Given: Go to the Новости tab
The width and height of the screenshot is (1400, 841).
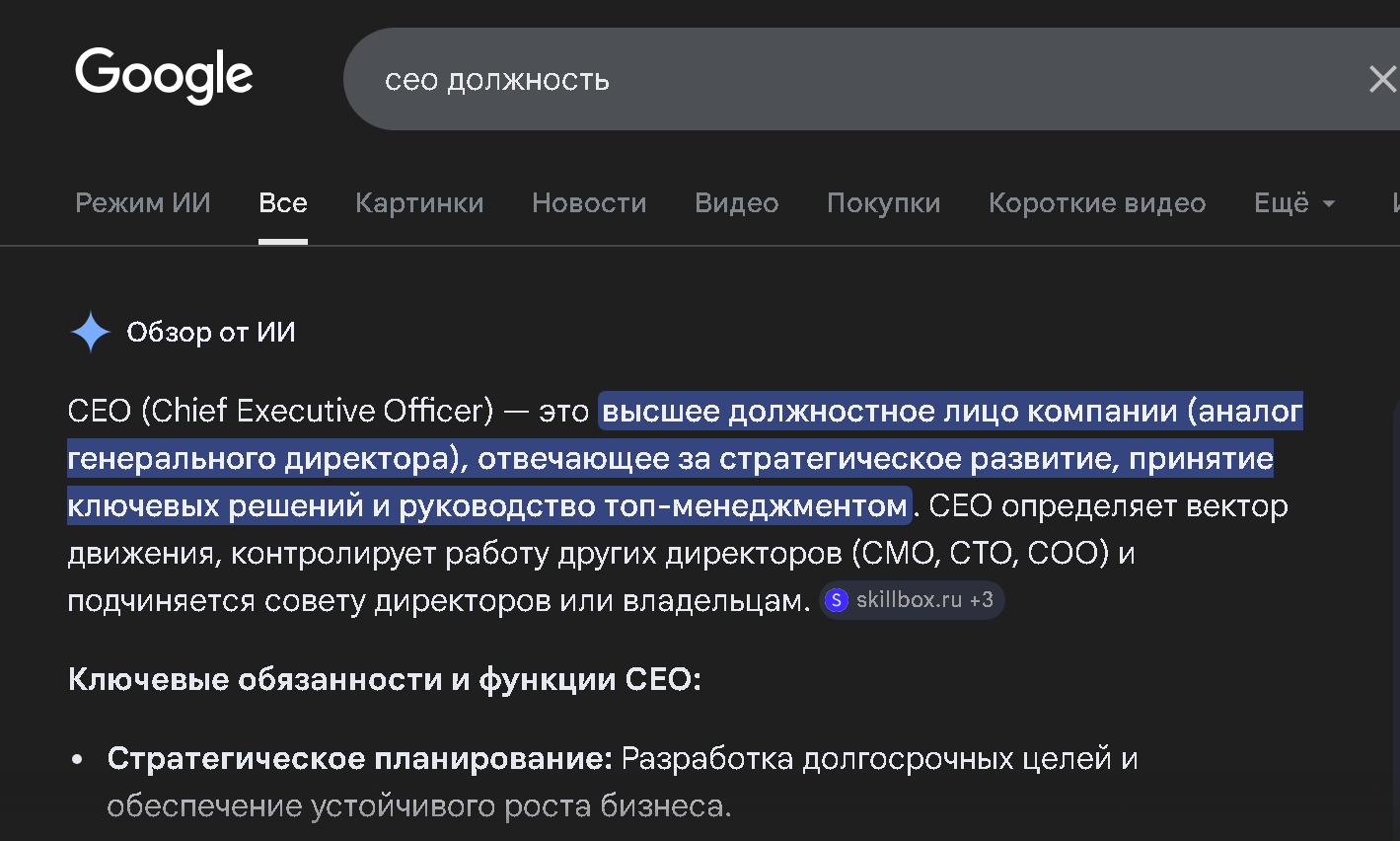Looking at the screenshot, I should [589, 203].
